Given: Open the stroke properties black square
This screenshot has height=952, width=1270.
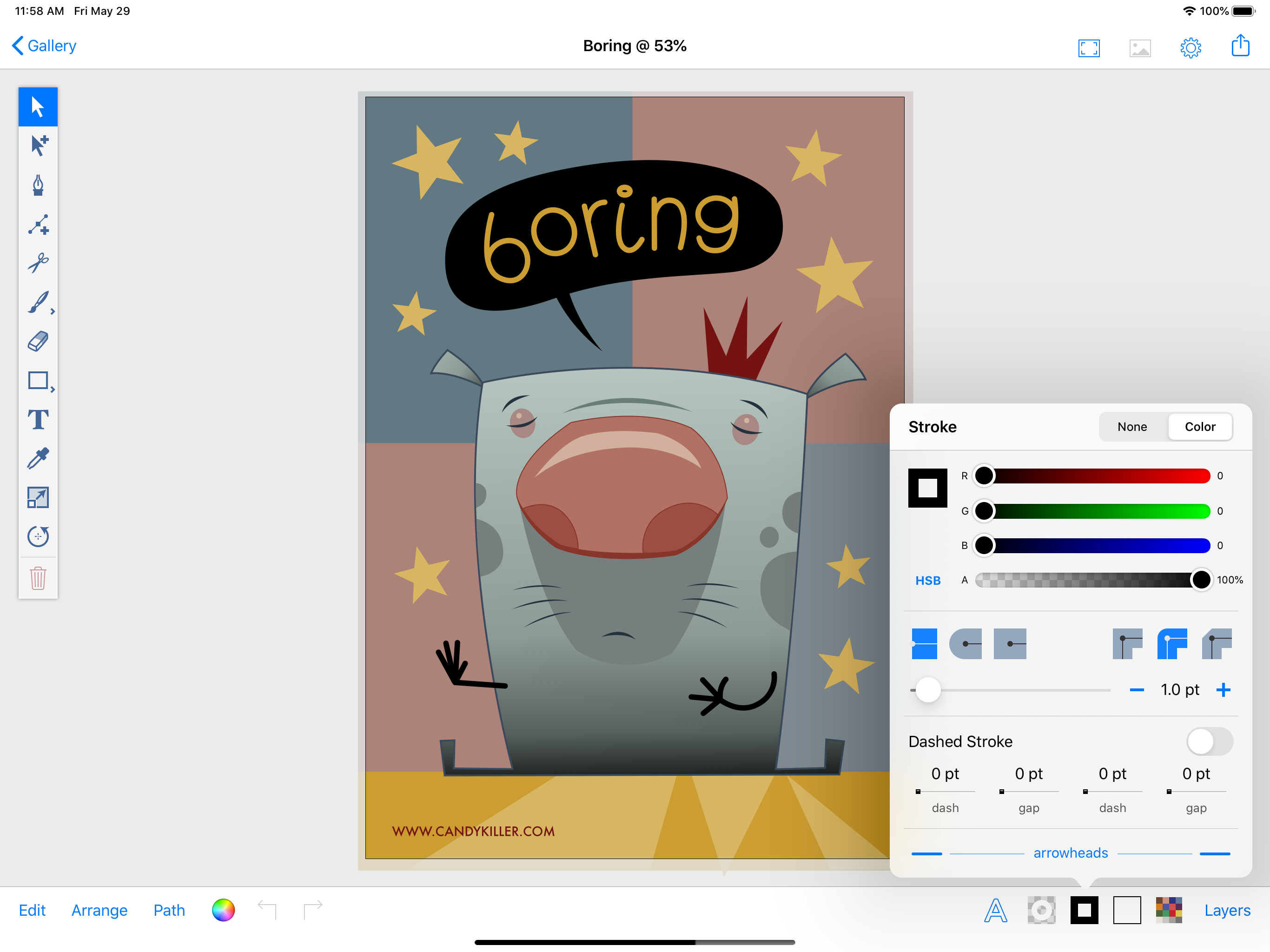Looking at the screenshot, I should pyautogui.click(x=1084, y=911).
